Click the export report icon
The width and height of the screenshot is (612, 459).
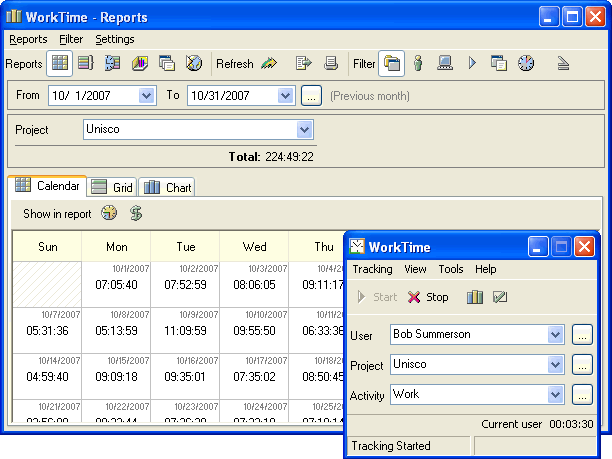tap(305, 63)
